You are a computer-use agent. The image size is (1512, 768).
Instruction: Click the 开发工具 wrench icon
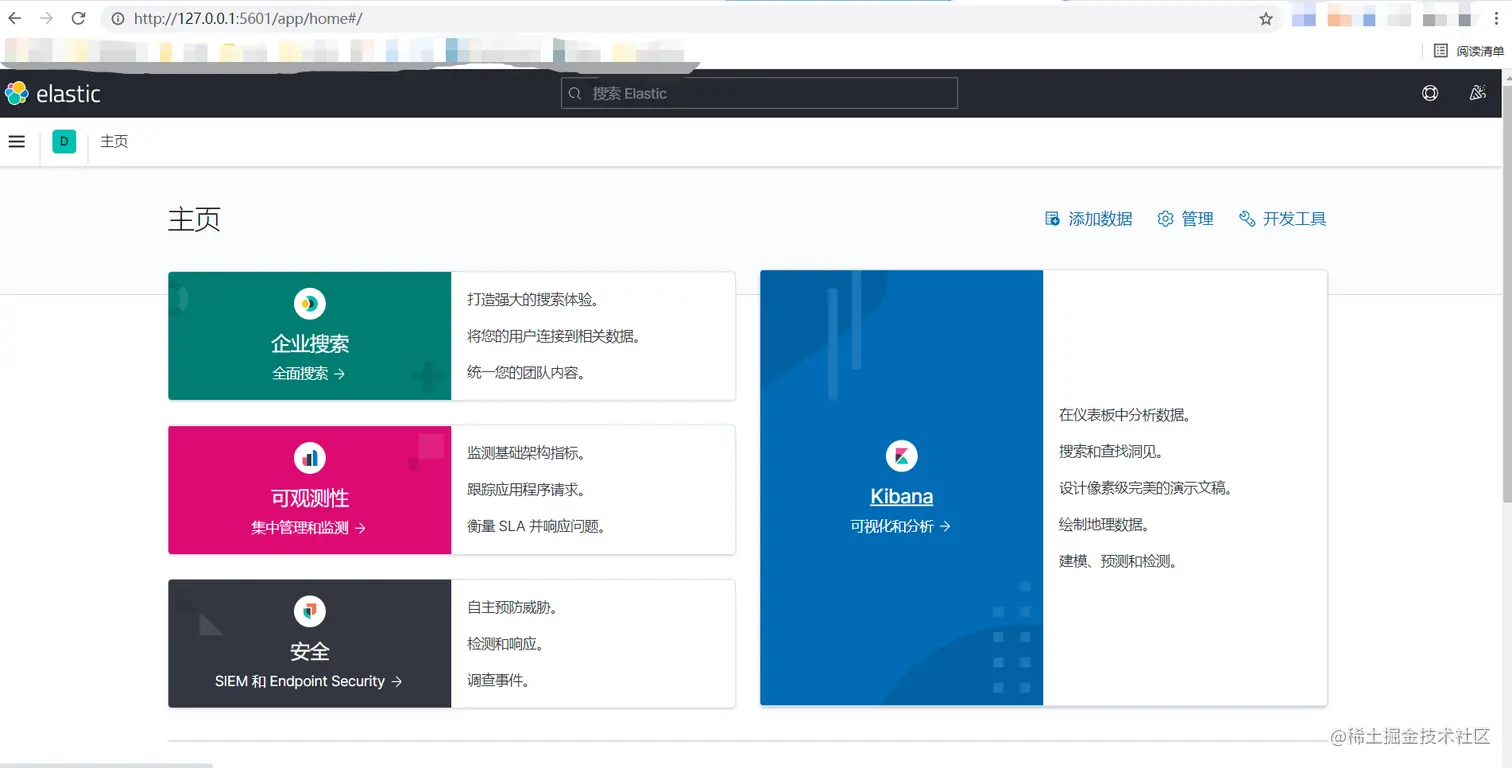click(x=1247, y=219)
